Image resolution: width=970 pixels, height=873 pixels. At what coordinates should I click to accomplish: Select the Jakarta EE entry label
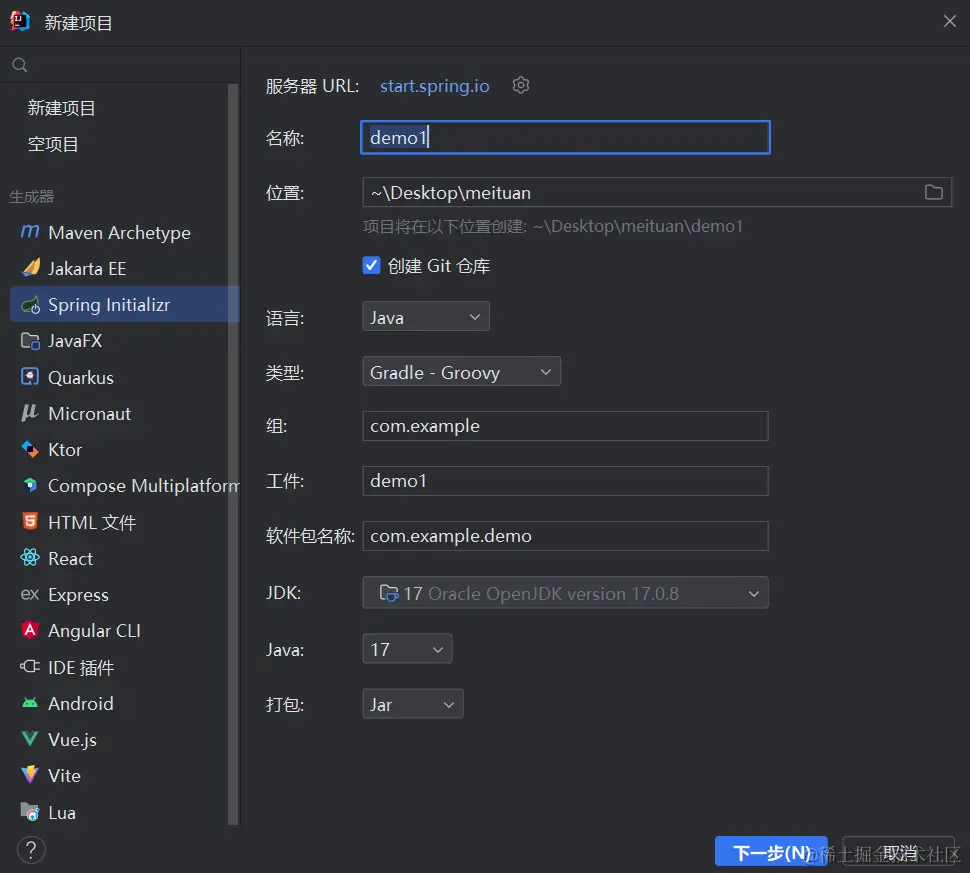pos(87,269)
